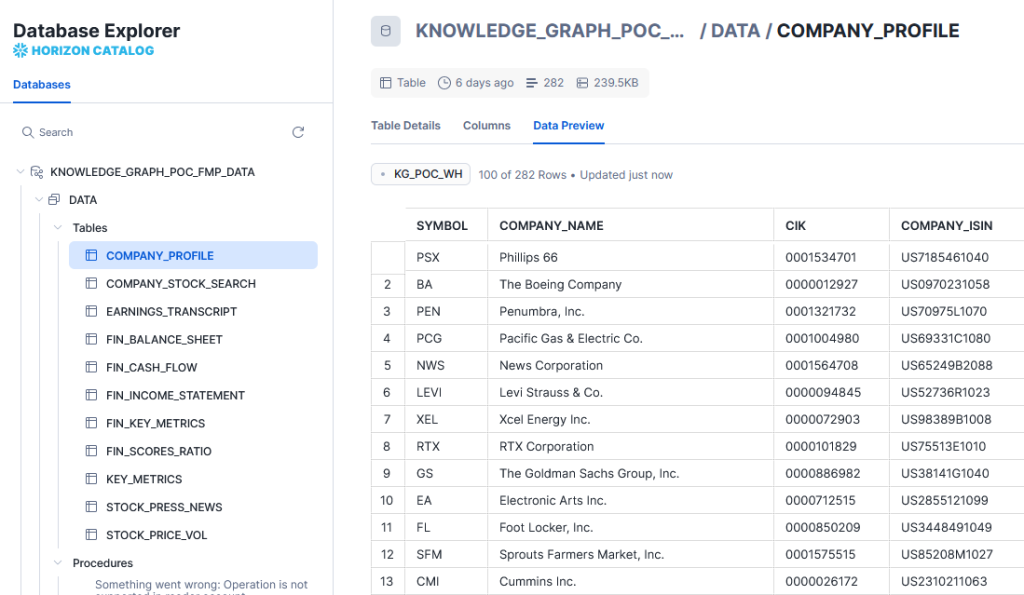Click the database icon beside KNOWLEDGE_GRAPH_POC header
The width and height of the screenshot is (1024, 595).
click(x=385, y=31)
